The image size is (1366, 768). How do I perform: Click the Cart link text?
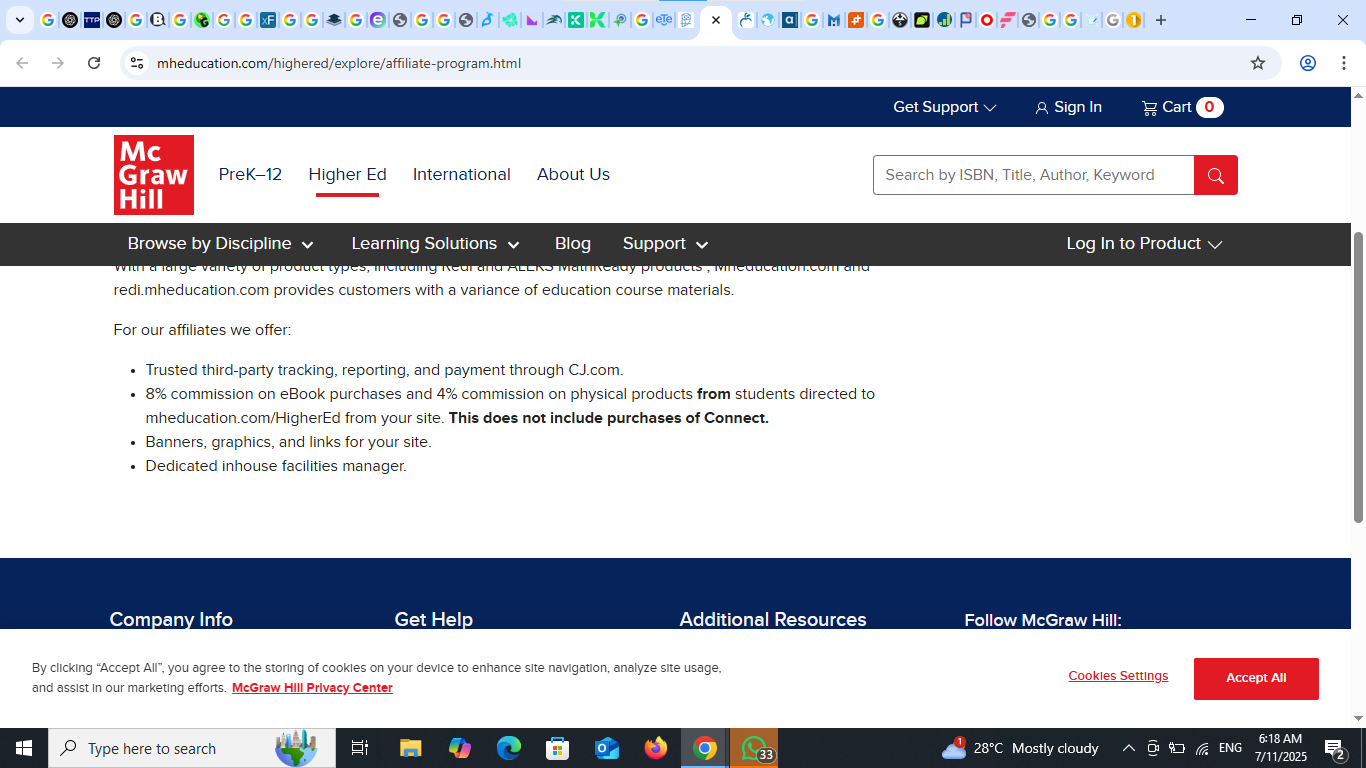pyautogui.click(x=1177, y=107)
